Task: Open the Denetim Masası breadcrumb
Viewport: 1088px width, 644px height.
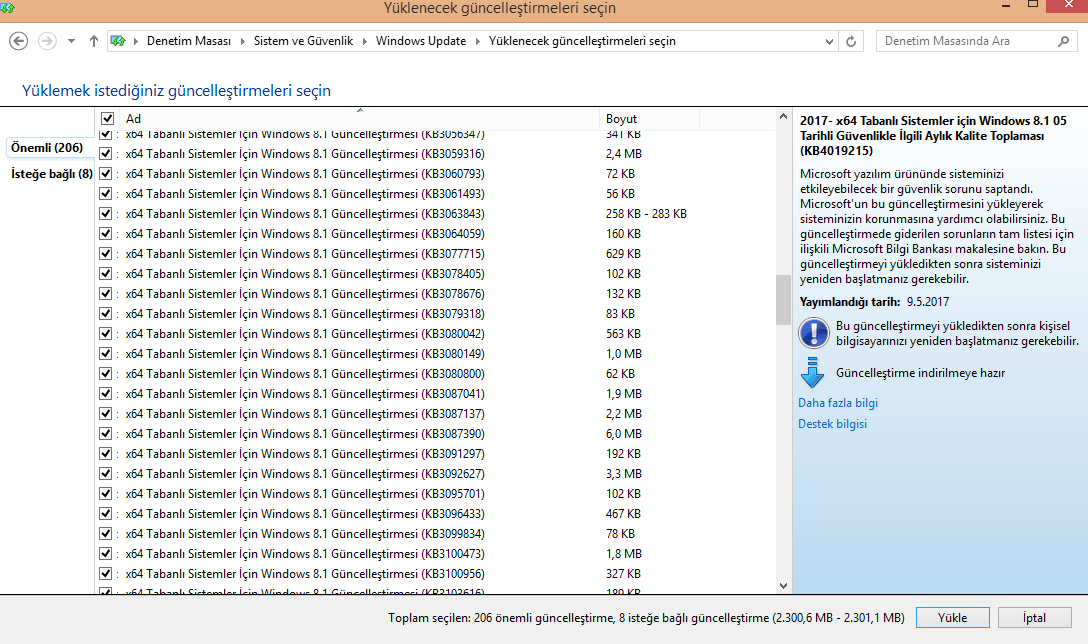Action: click(x=189, y=41)
